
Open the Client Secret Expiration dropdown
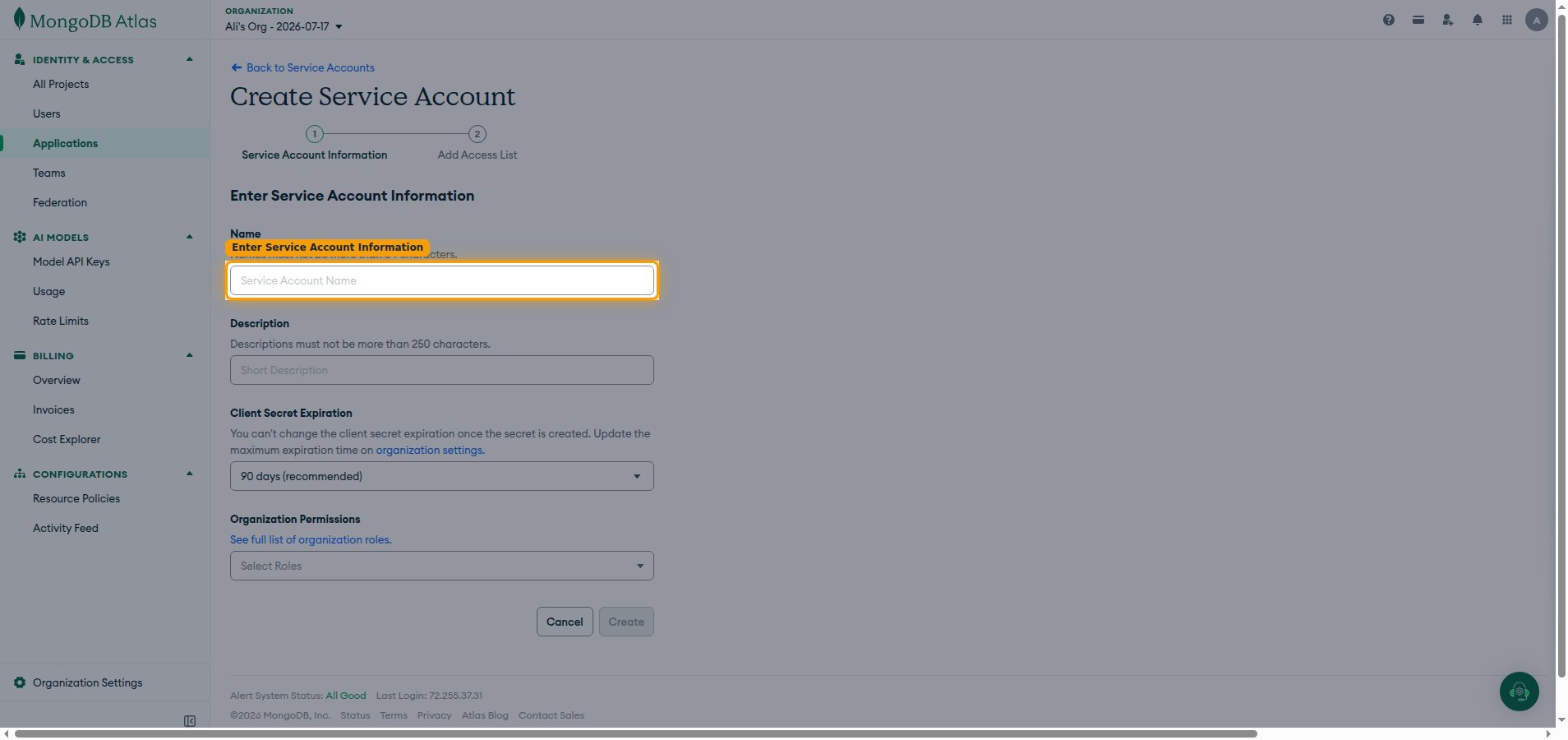click(x=442, y=476)
